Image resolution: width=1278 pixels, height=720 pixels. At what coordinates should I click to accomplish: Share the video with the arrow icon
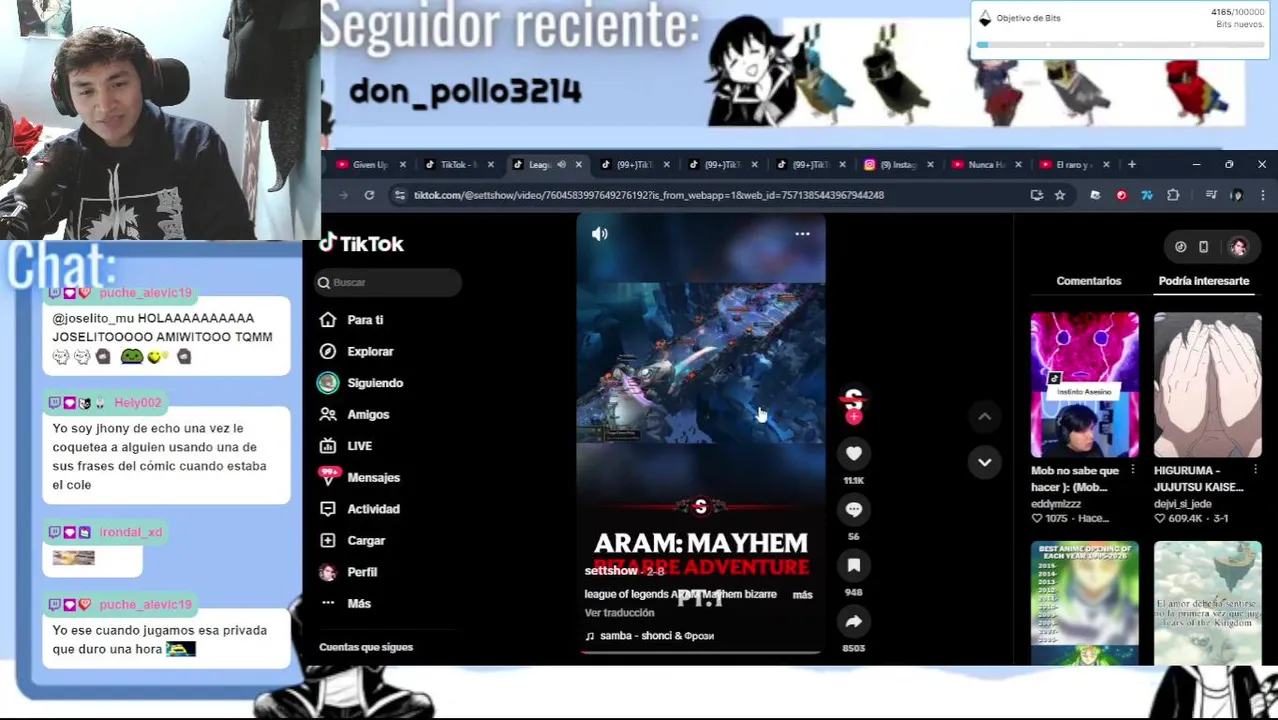tap(853, 622)
